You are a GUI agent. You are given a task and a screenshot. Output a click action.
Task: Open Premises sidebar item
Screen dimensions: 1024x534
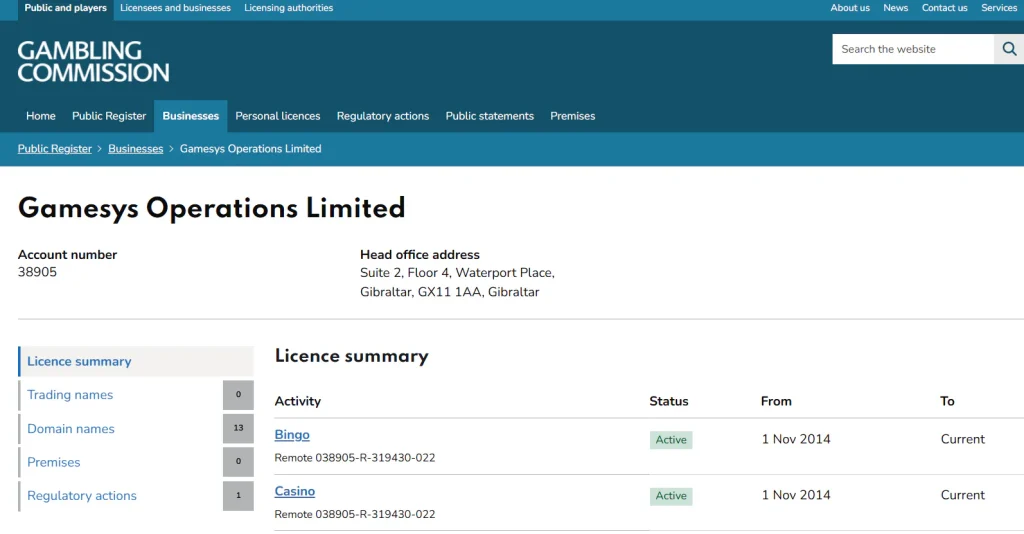[136, 462]
